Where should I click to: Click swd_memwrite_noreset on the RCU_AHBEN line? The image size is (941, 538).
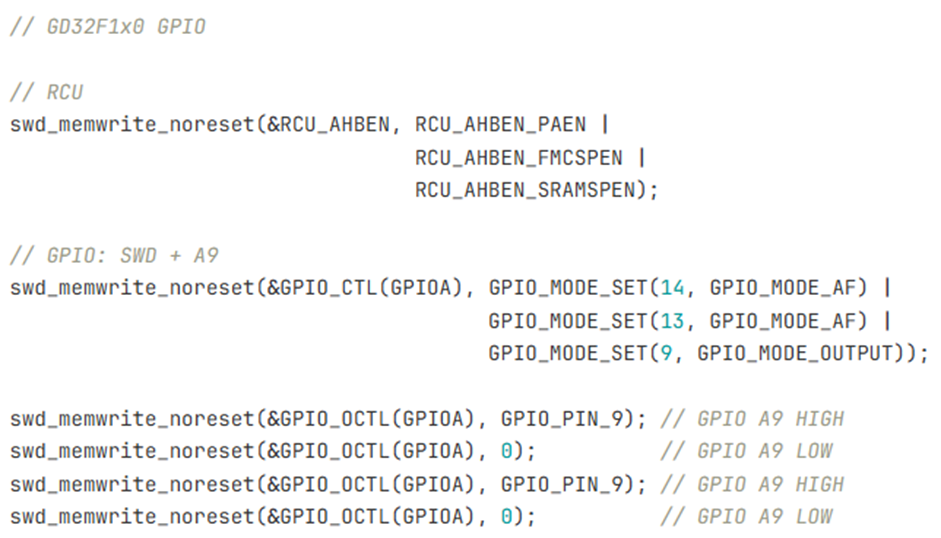(132, 125)
